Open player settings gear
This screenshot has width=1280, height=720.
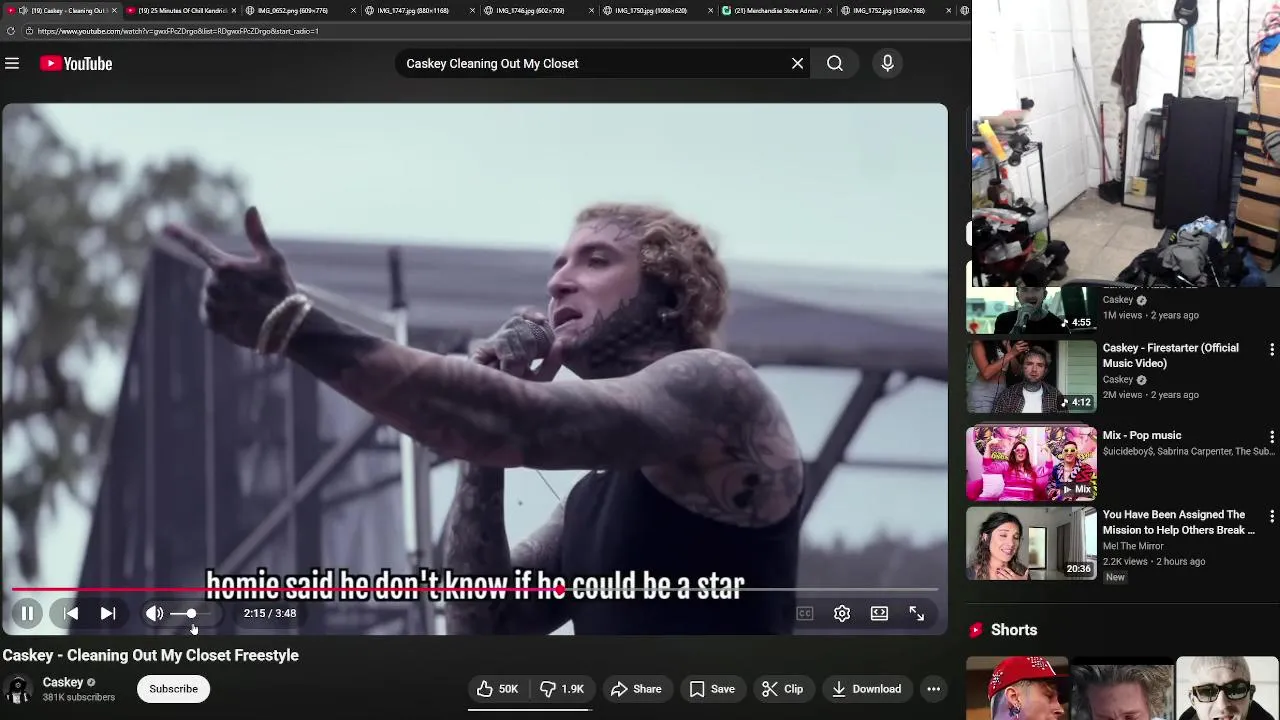pos(842,614)
